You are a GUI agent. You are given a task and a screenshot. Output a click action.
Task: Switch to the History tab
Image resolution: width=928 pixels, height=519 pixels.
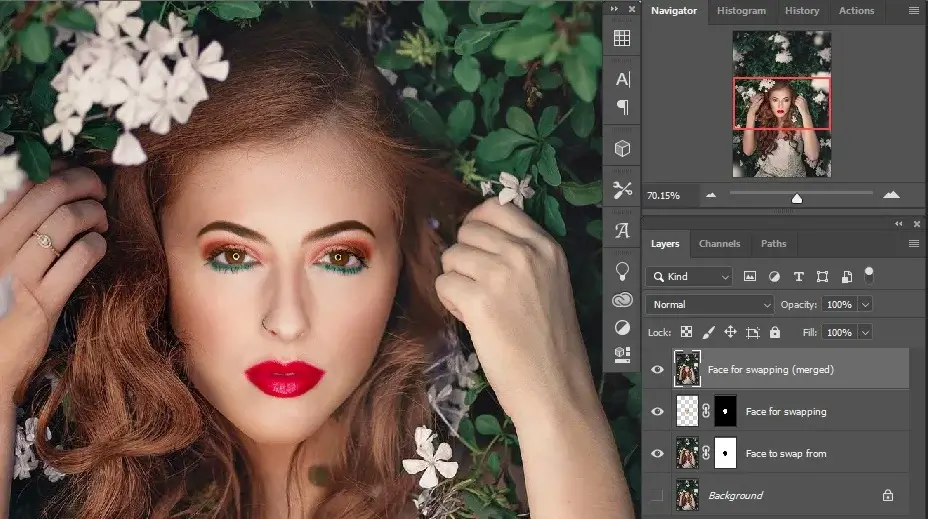802,11
